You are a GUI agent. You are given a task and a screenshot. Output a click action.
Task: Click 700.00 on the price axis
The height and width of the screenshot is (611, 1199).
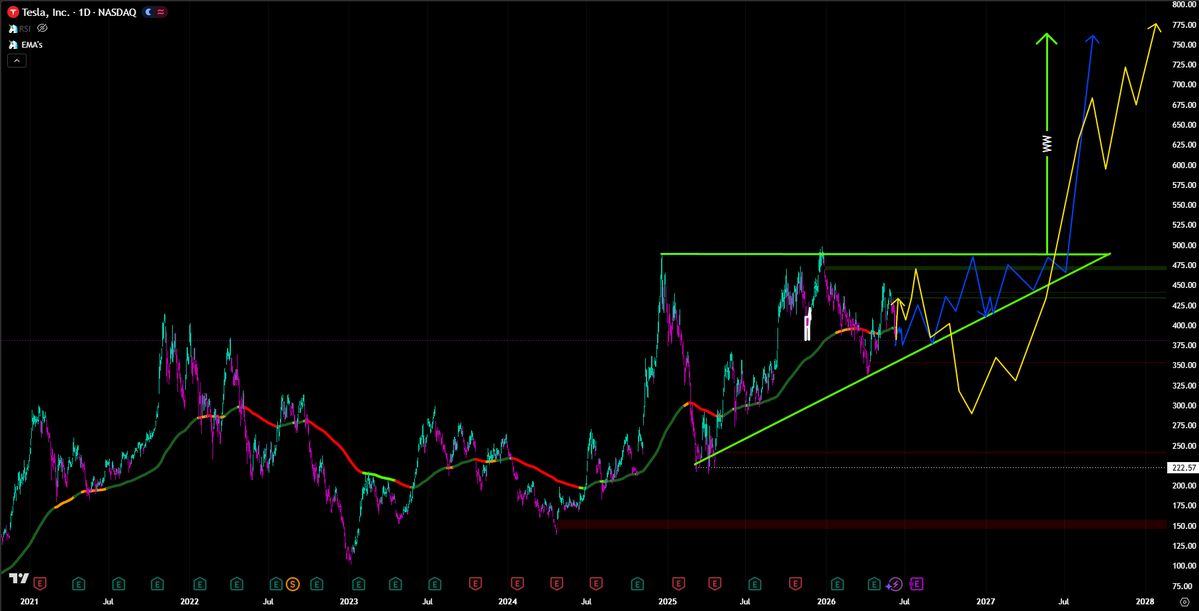[x=1183, y=85]
